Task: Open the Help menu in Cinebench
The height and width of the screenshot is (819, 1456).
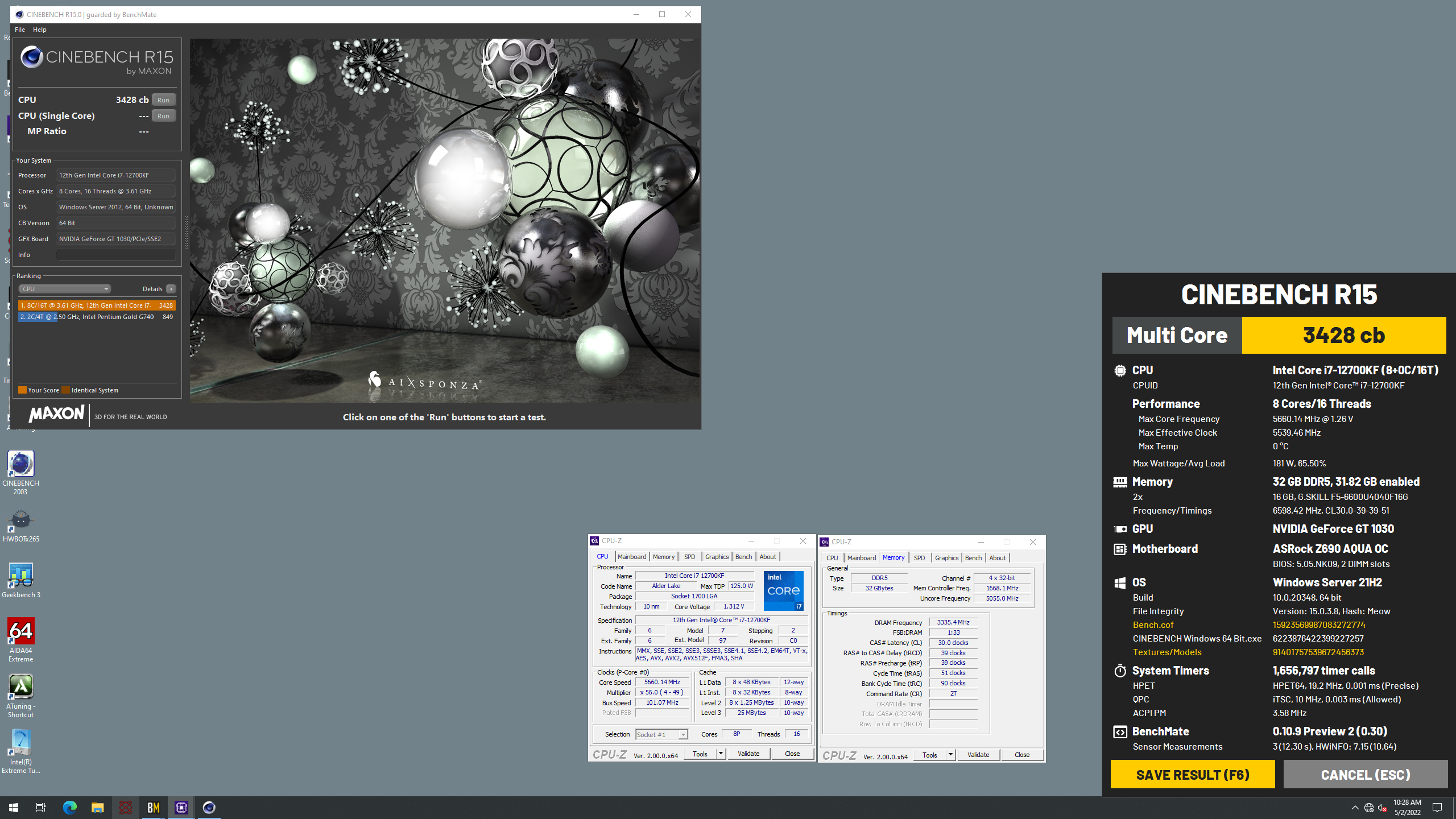Action: [40, 30]
